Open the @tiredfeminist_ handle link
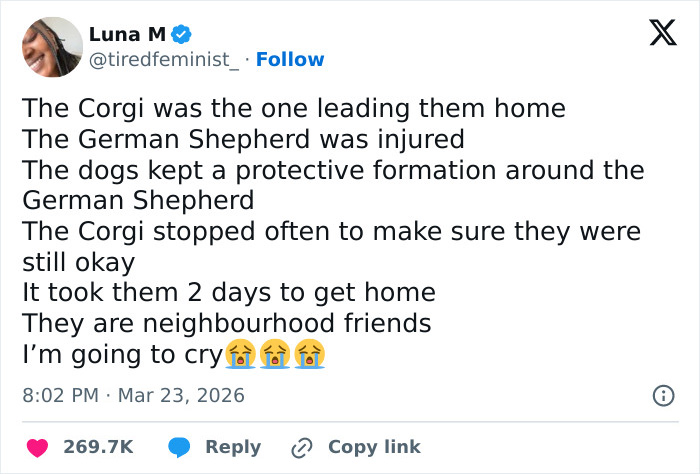 coord(166,60)
